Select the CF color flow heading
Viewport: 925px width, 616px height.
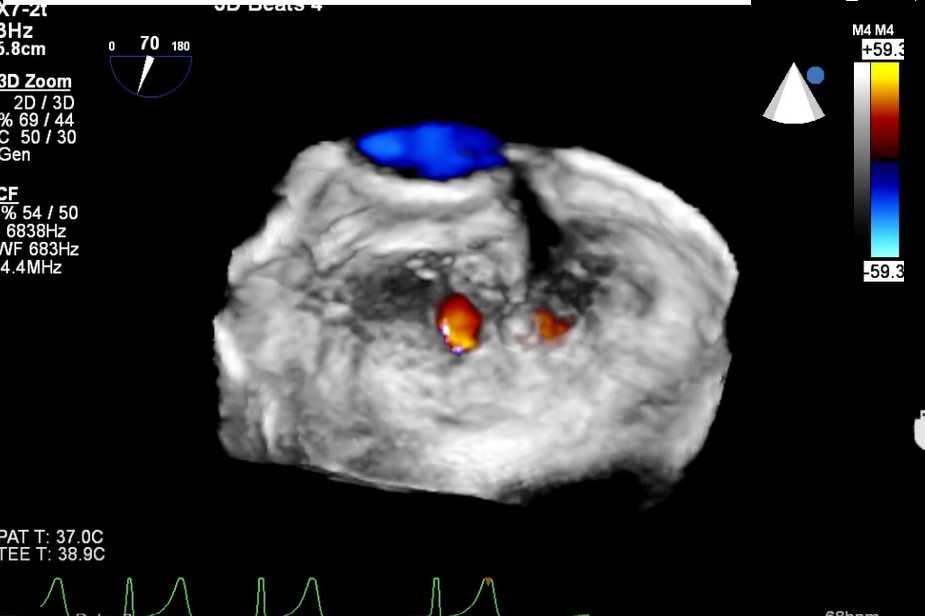(9, 193)
